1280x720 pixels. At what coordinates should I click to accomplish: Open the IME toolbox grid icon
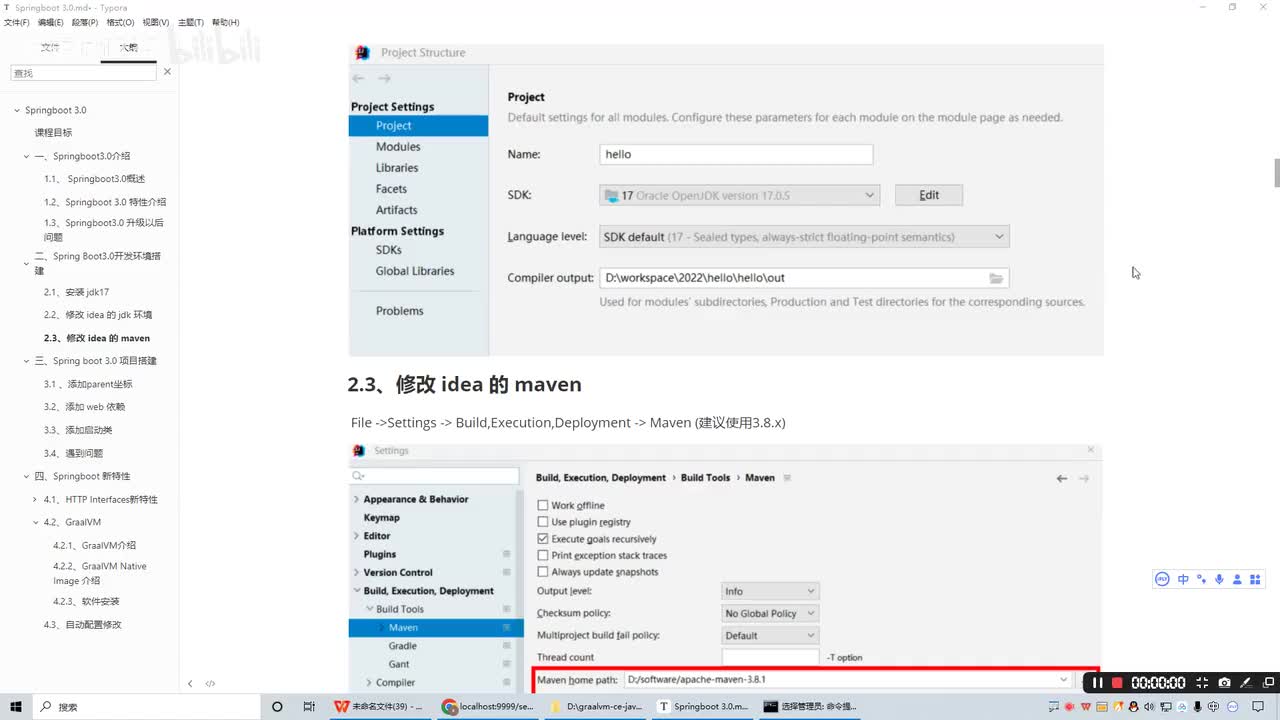(1256, 579)
